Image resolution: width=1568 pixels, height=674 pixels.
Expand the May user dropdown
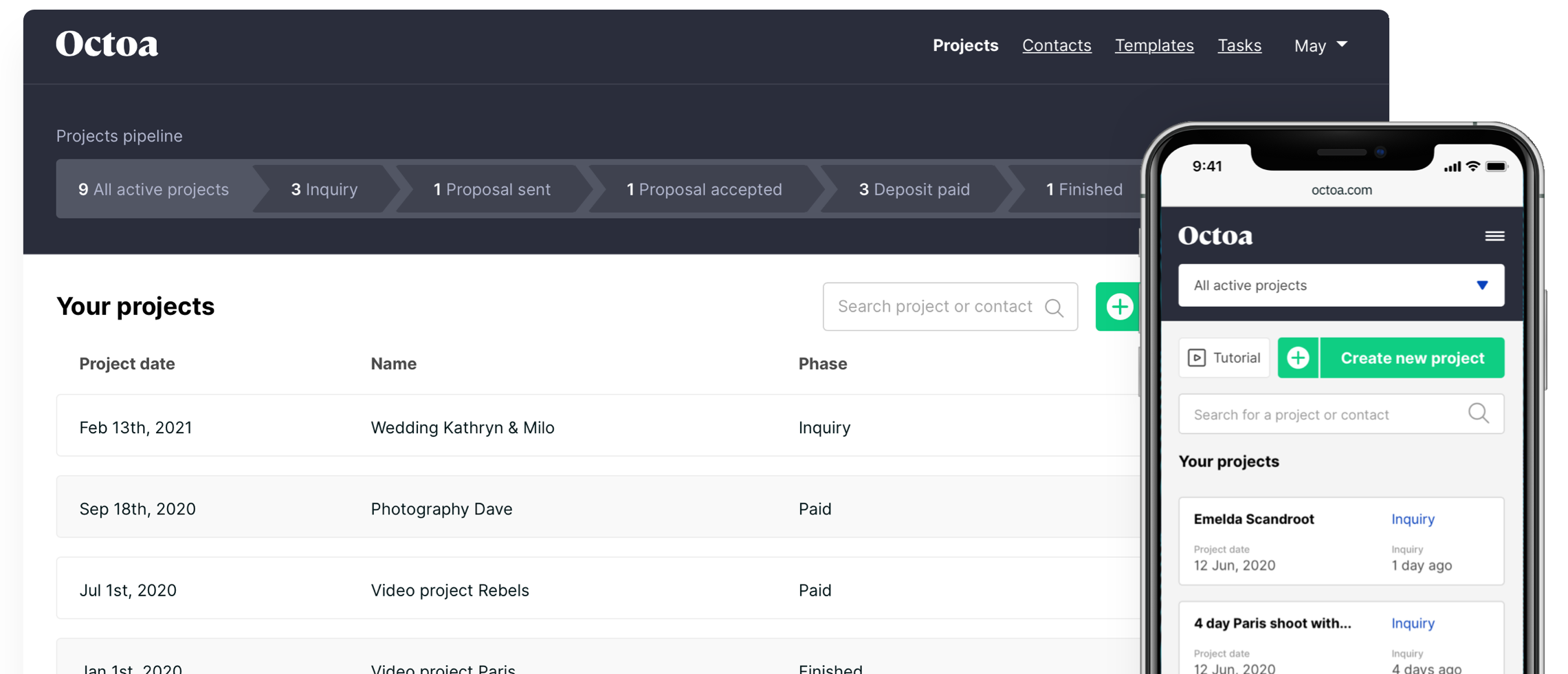pos(1321,45)
